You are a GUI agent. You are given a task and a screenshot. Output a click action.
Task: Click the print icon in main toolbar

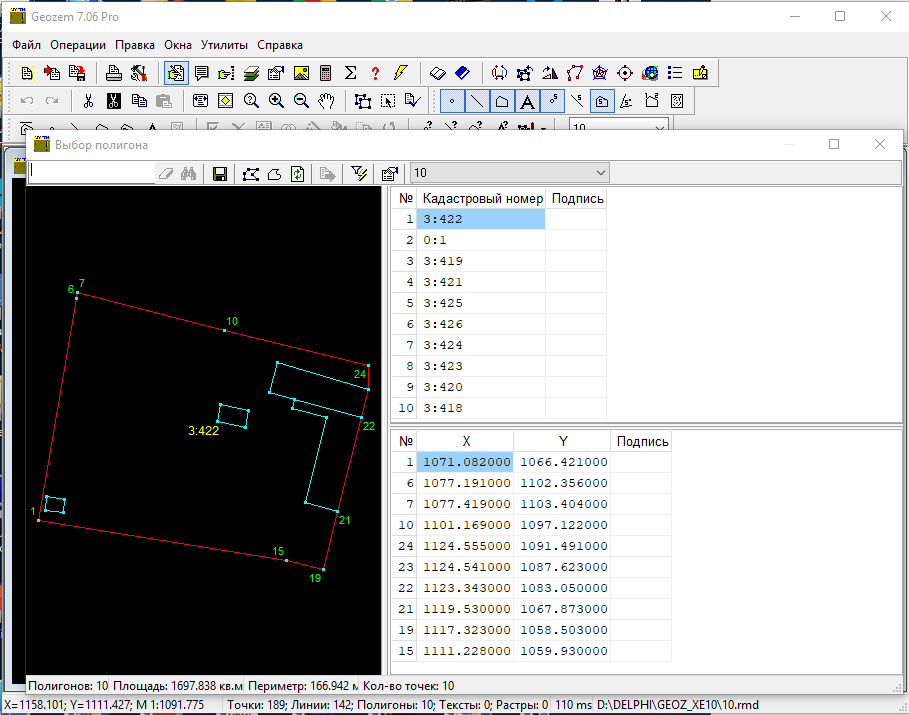point(115,73)
